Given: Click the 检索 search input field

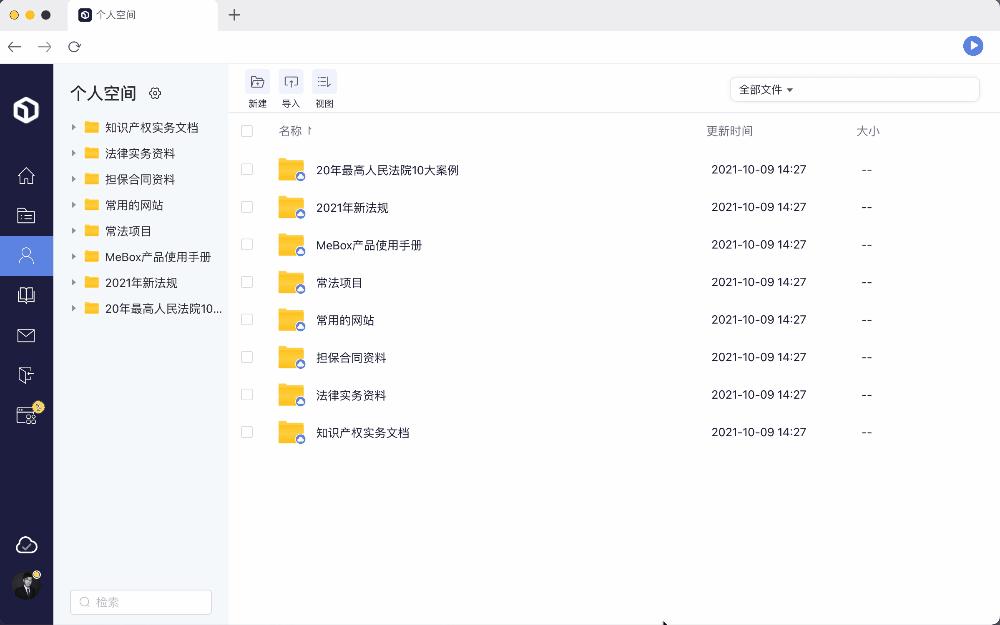Looking at the screenshot, I should (x=140, y=601).
